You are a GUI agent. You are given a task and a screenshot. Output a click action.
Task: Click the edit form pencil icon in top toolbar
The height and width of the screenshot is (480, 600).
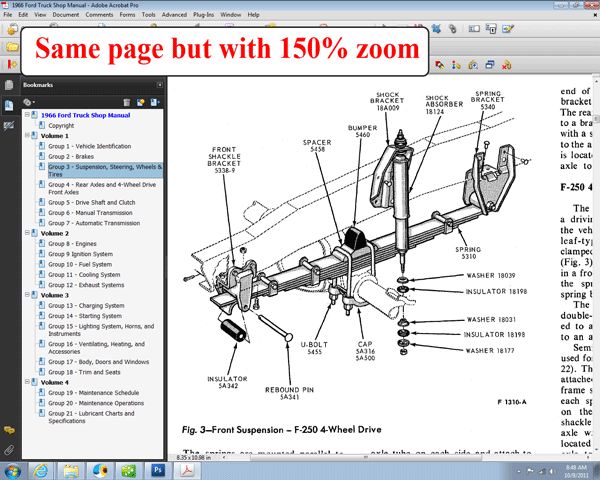[x=508, y=29]
